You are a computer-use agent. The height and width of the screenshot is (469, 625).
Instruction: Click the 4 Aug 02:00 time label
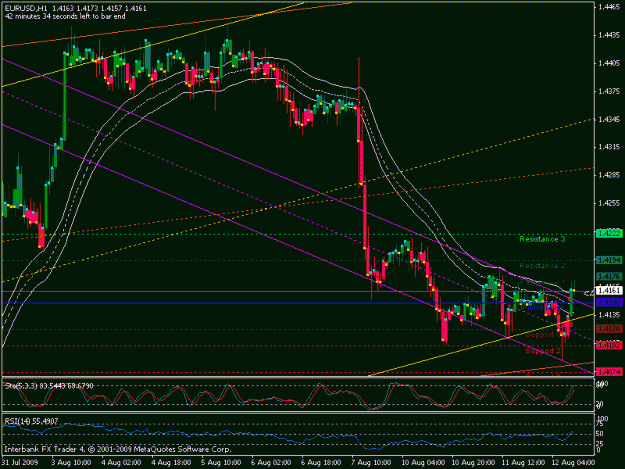tap(121, 463)
